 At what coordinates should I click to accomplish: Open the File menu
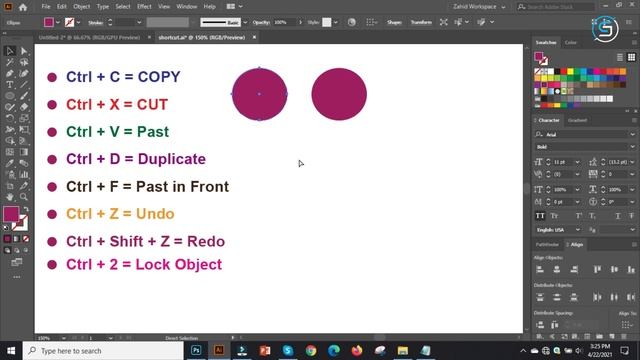(46, 7)
